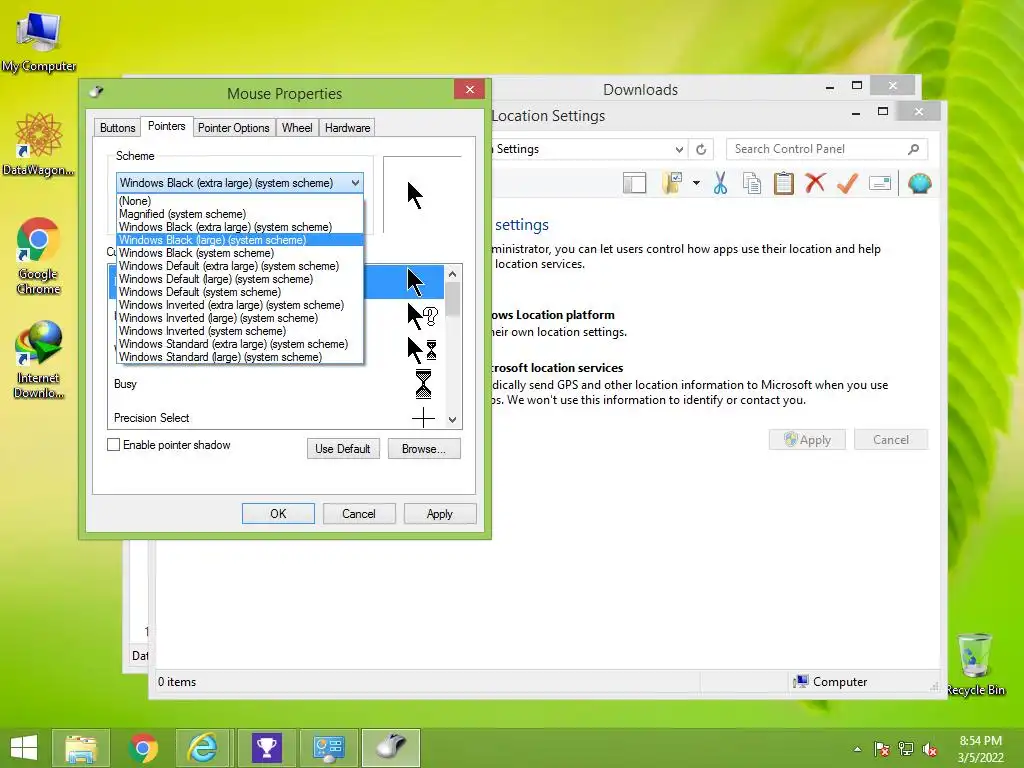Screen dimensions: 1024x768
Task: Click the pointer list scrollbar down arrow
Action: coord(453,420)
